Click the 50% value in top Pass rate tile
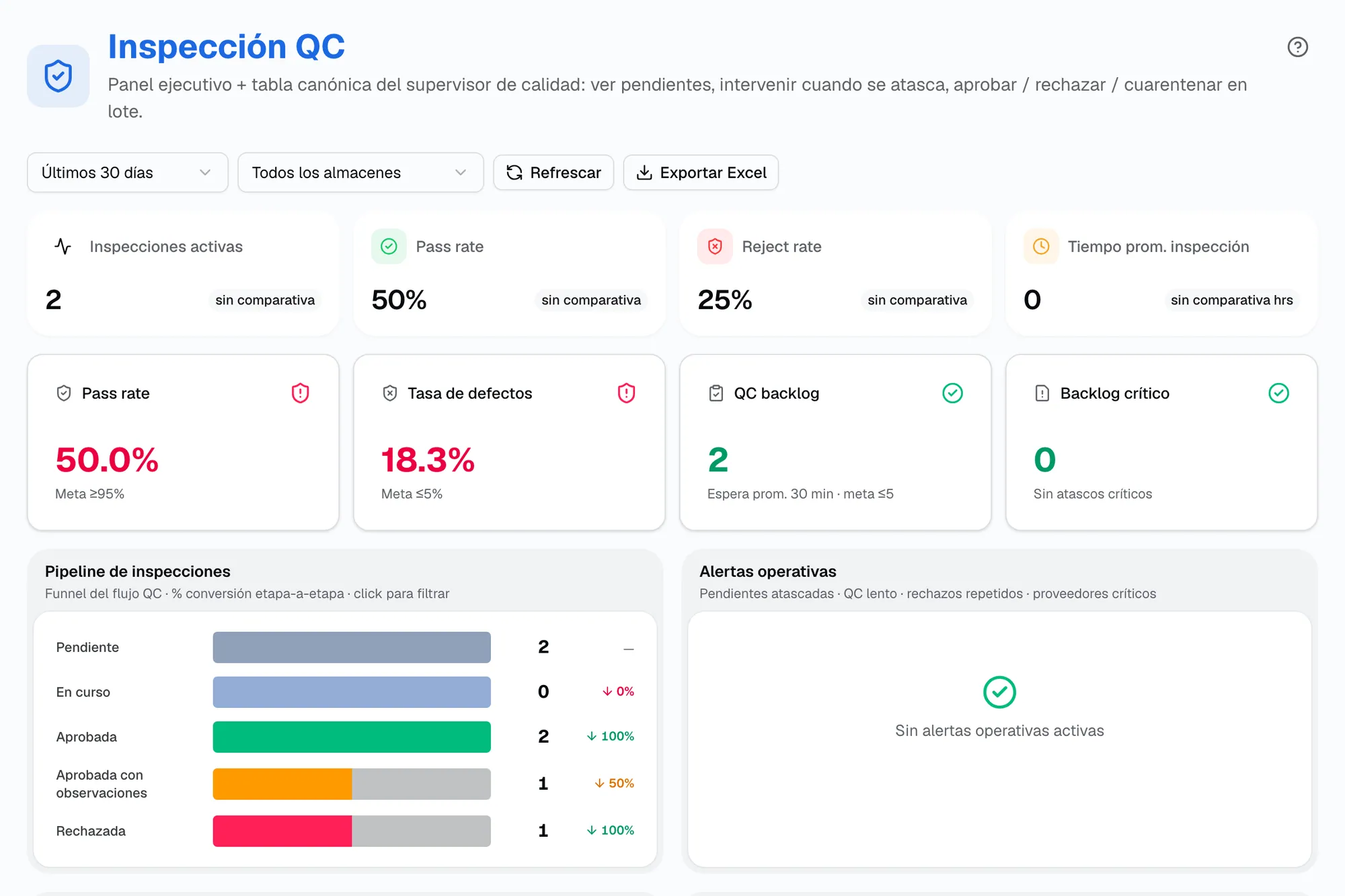Screen dimensions: 1345x896 click(399, 300)
